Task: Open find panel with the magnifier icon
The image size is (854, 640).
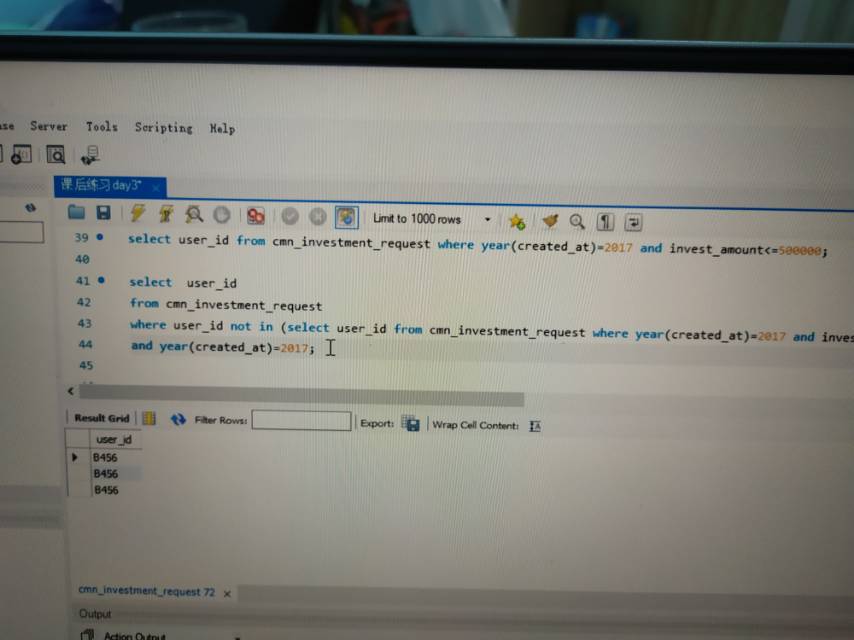Action: [577, 221]
